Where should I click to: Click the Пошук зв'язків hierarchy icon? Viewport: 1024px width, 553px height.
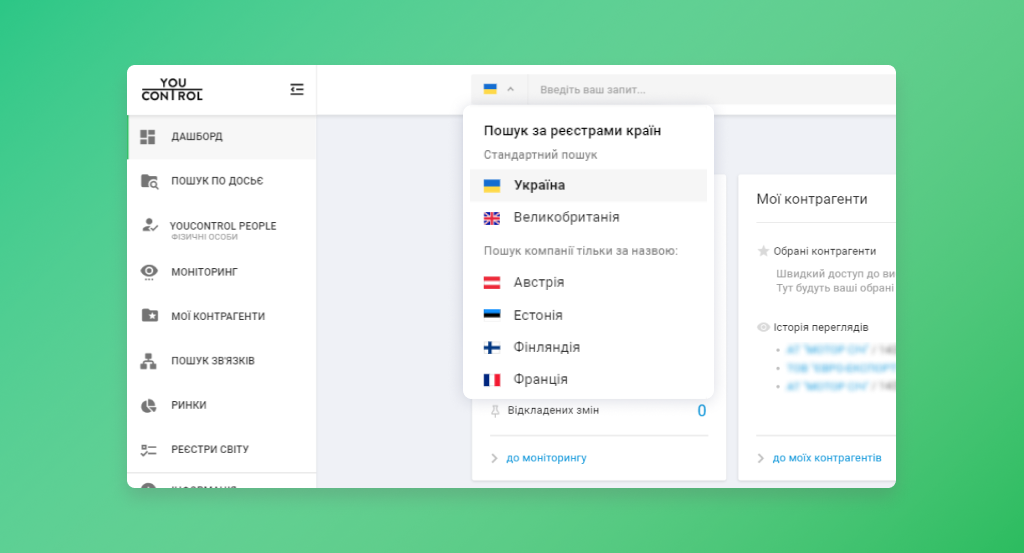(x=149, y=360)
